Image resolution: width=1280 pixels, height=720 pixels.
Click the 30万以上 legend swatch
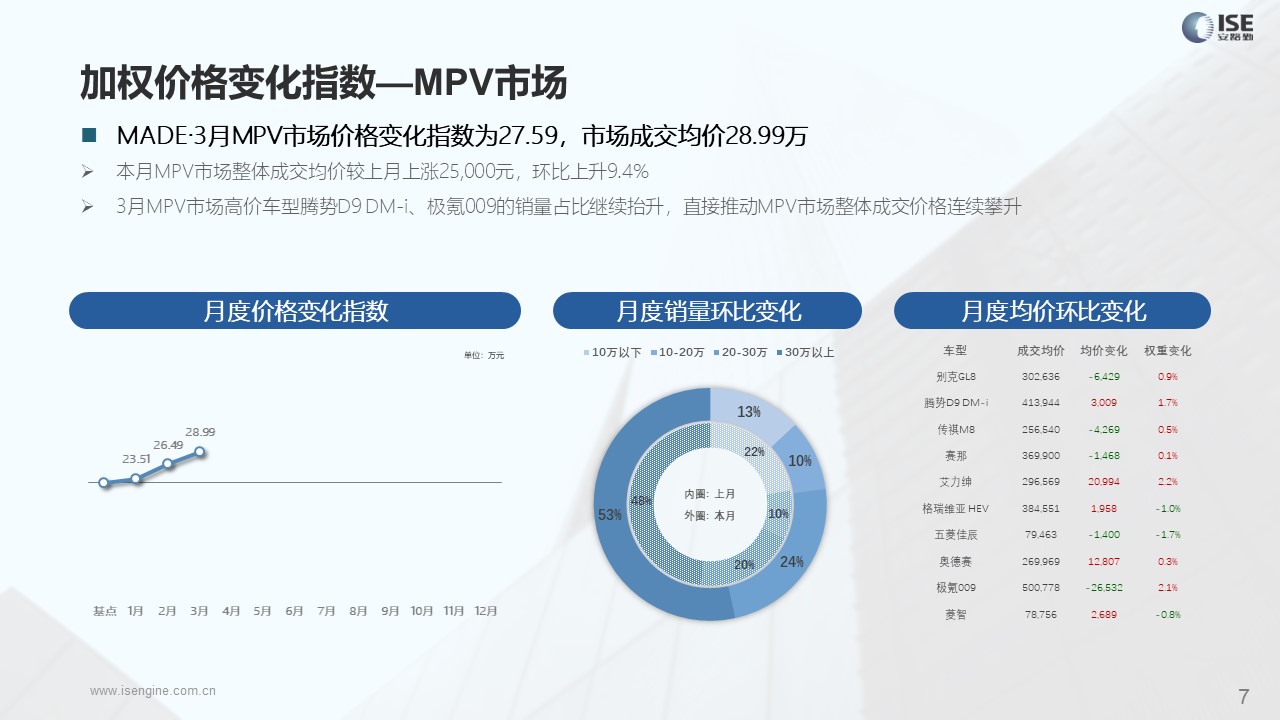coord(778,353)
